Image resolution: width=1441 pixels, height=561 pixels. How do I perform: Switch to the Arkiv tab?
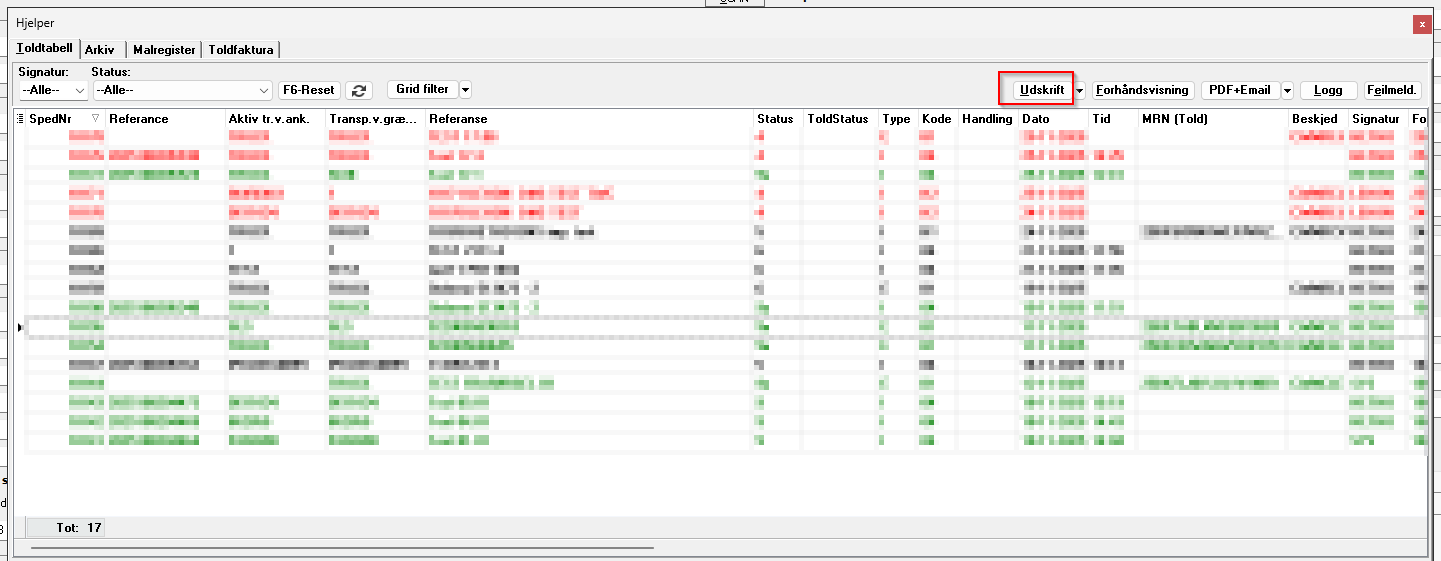pos(99,50)
